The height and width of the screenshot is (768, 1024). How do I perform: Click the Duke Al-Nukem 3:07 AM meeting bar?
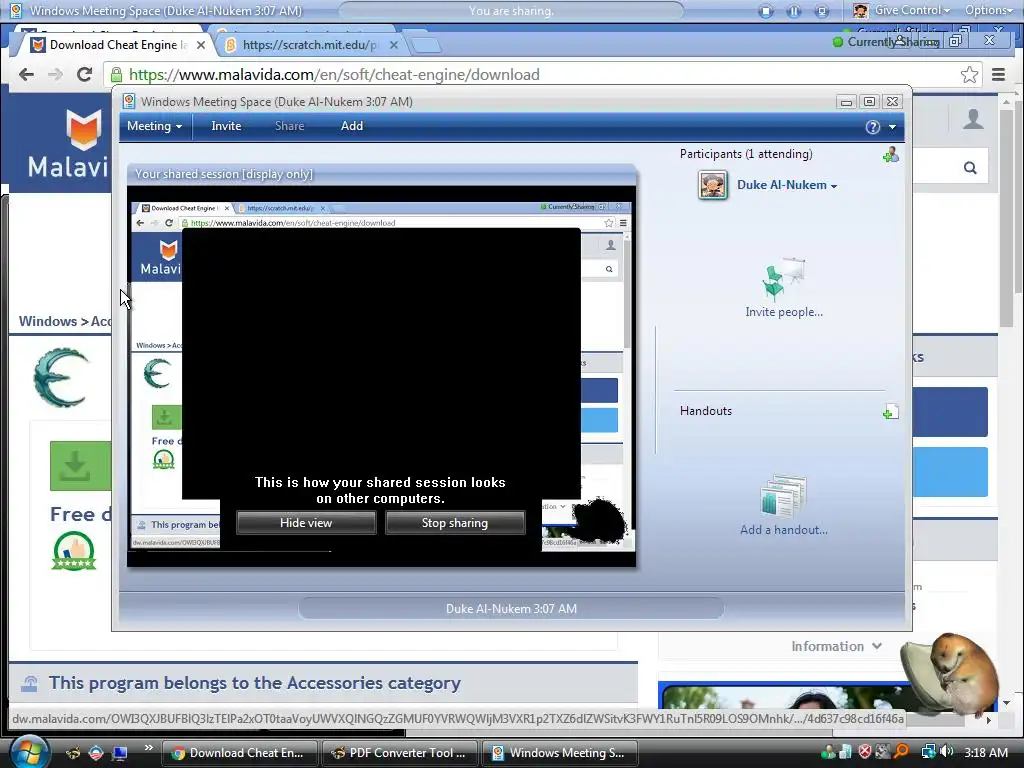point(511,609)
